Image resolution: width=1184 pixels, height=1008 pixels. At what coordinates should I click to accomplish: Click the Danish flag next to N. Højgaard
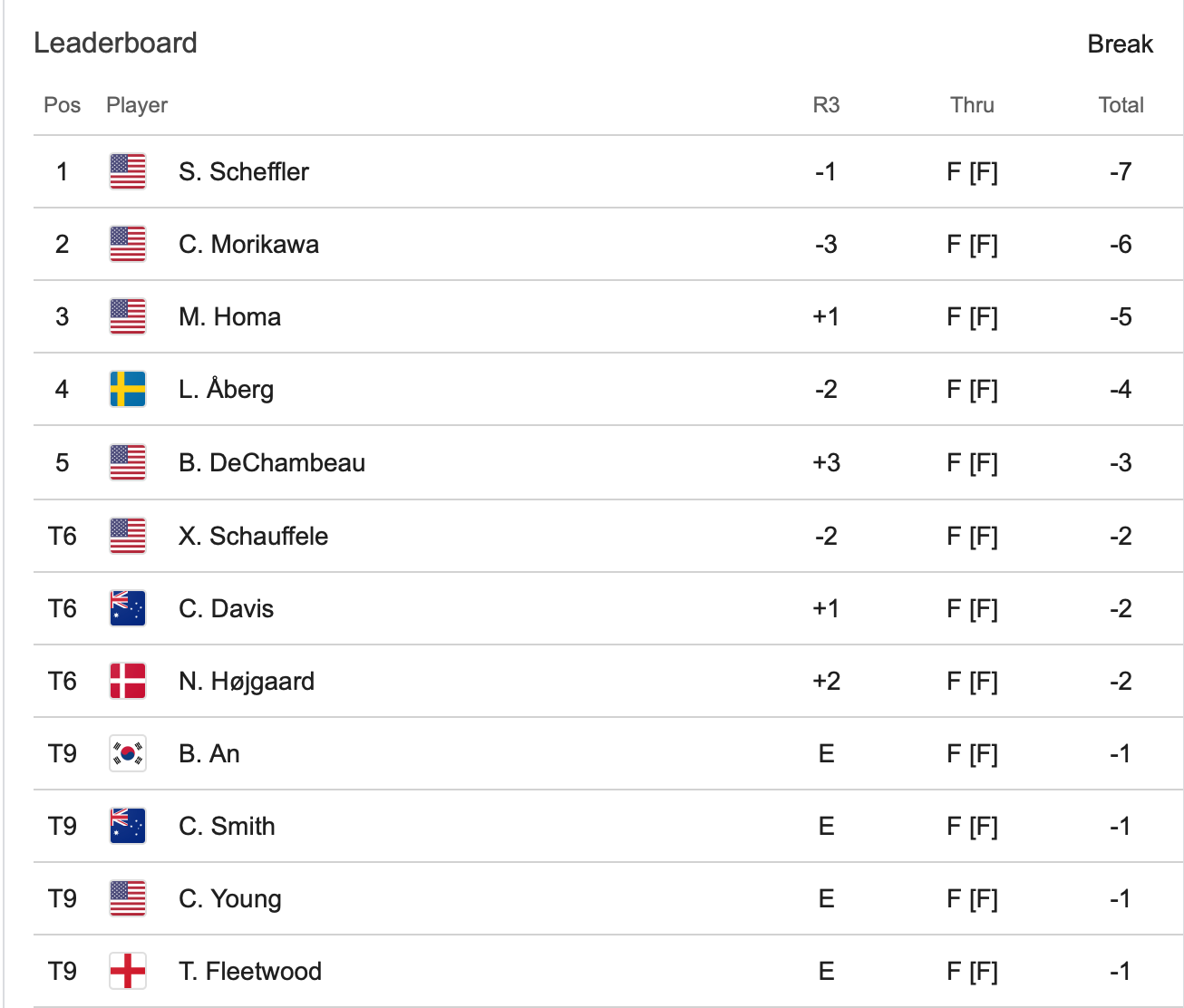(x=128, y=681)
